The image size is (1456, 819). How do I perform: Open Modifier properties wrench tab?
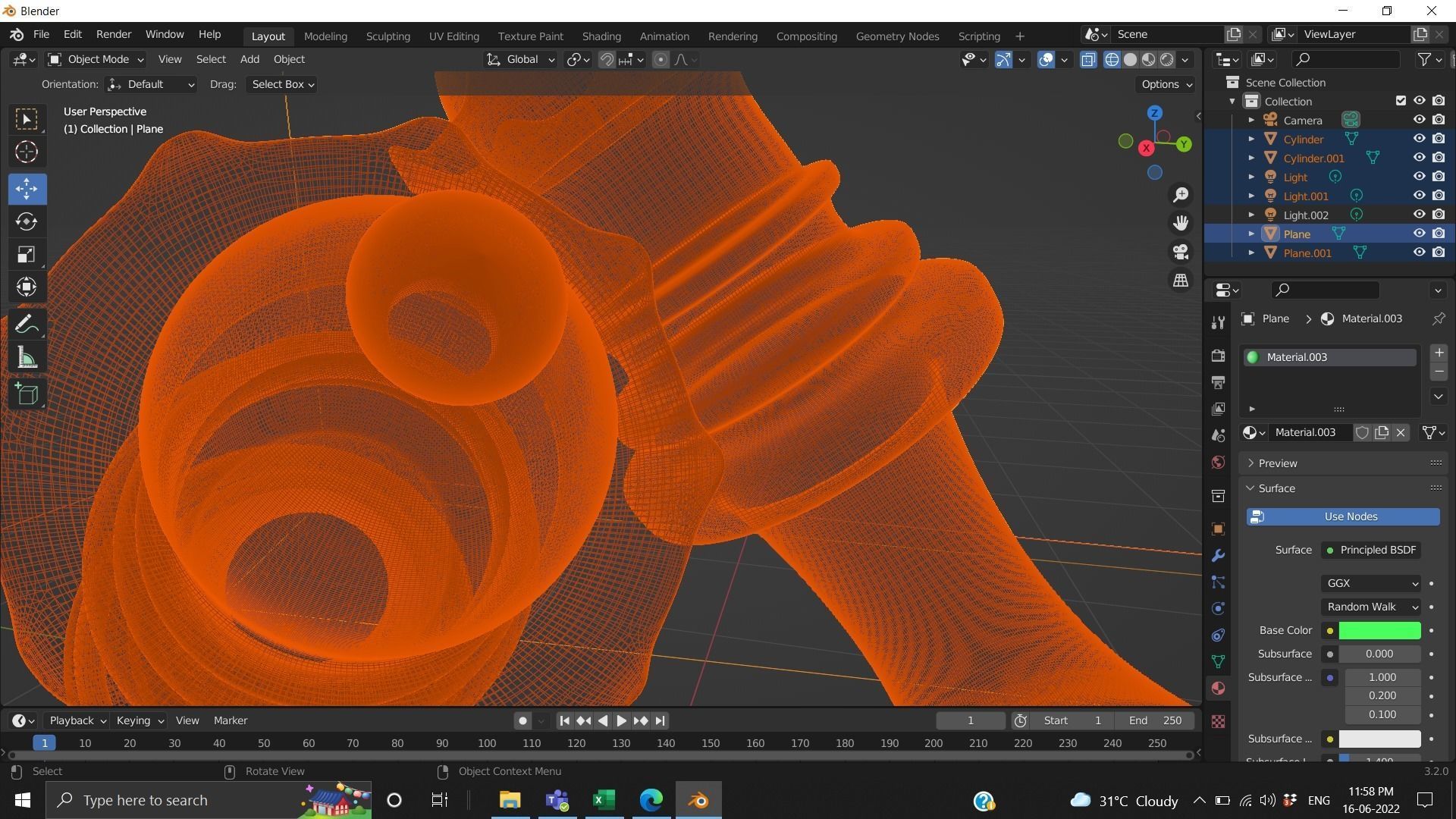coord(1218,556)
